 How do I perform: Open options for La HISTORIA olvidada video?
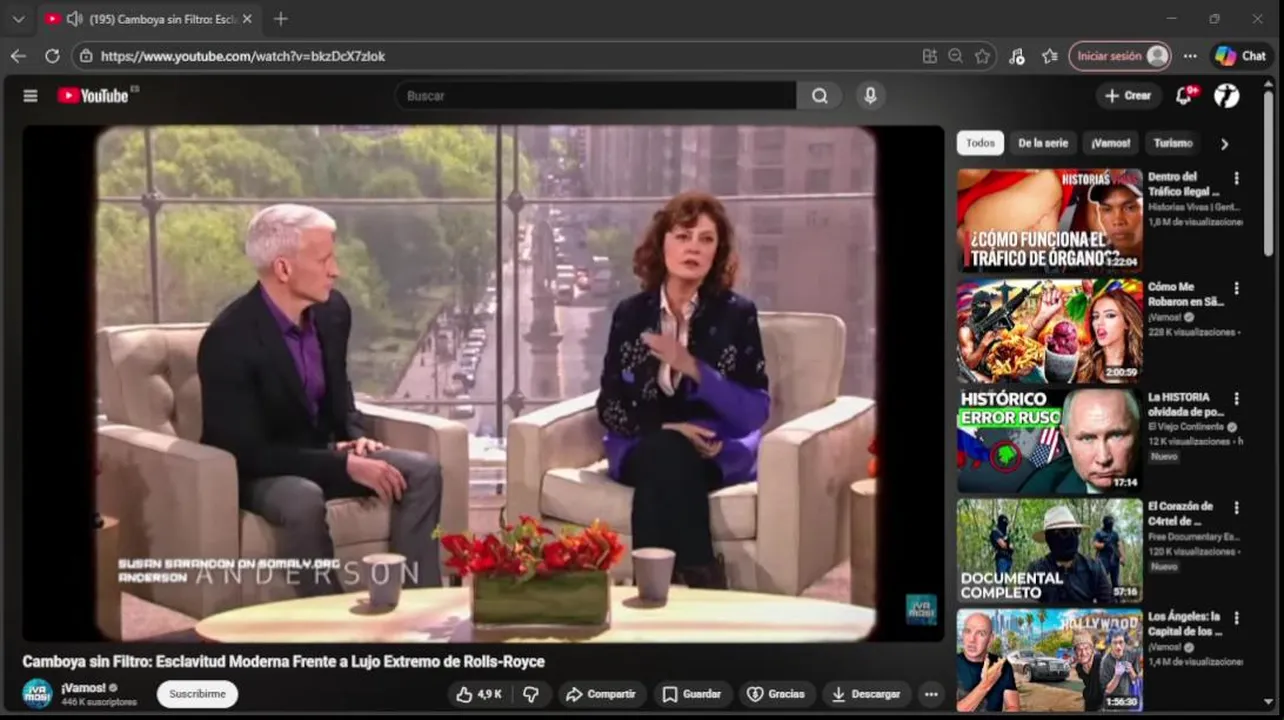pos(1236,398)
